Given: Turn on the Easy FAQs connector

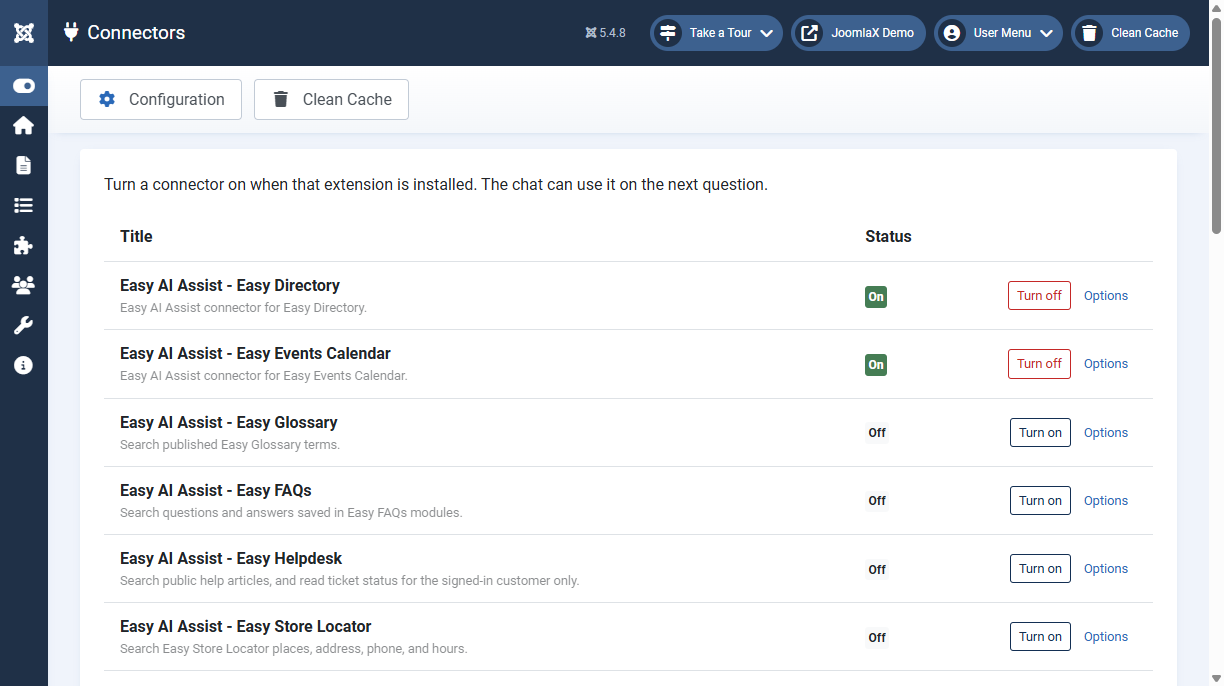Looking at the screenshot, I should 1040,501.
